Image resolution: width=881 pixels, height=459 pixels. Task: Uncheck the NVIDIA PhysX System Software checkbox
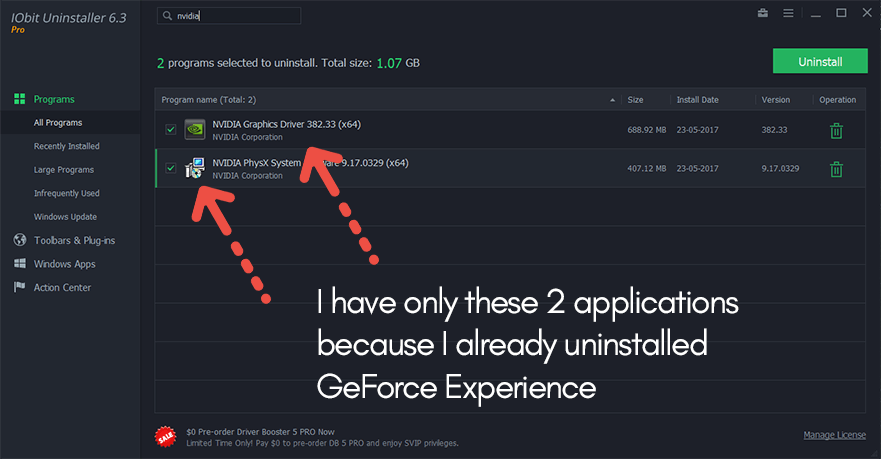171,168
